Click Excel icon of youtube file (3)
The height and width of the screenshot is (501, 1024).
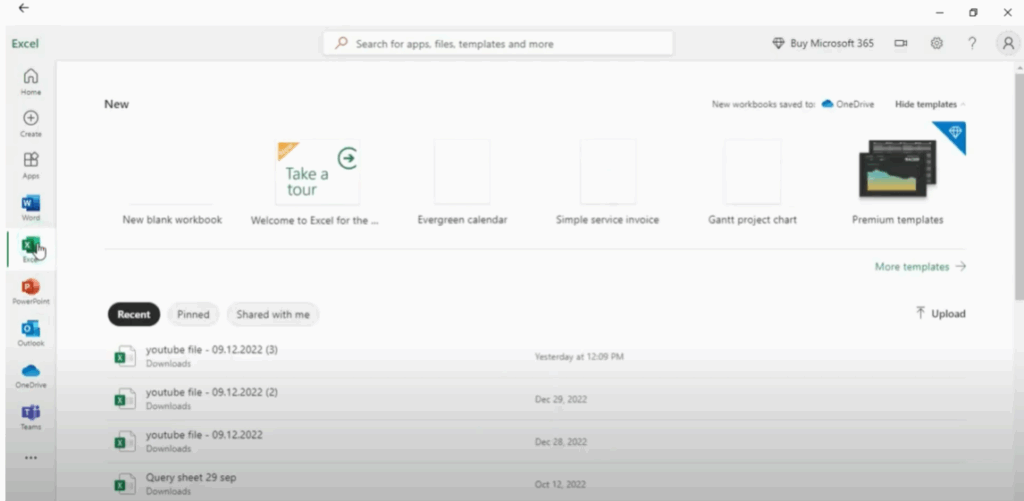click(125, 356)
